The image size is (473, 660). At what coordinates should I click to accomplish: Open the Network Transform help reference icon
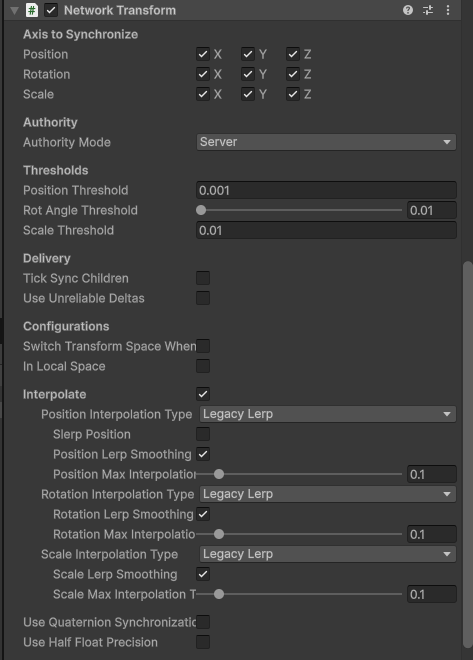tap(407, 10)
